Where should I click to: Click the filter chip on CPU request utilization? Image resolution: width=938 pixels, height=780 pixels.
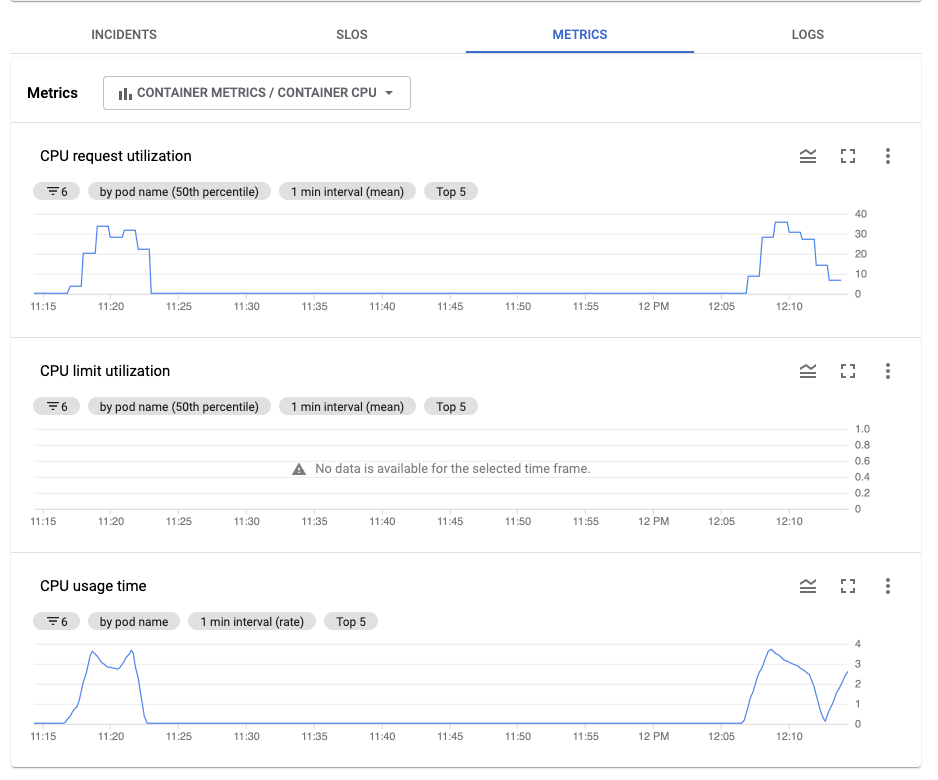[x=57, y=191]
